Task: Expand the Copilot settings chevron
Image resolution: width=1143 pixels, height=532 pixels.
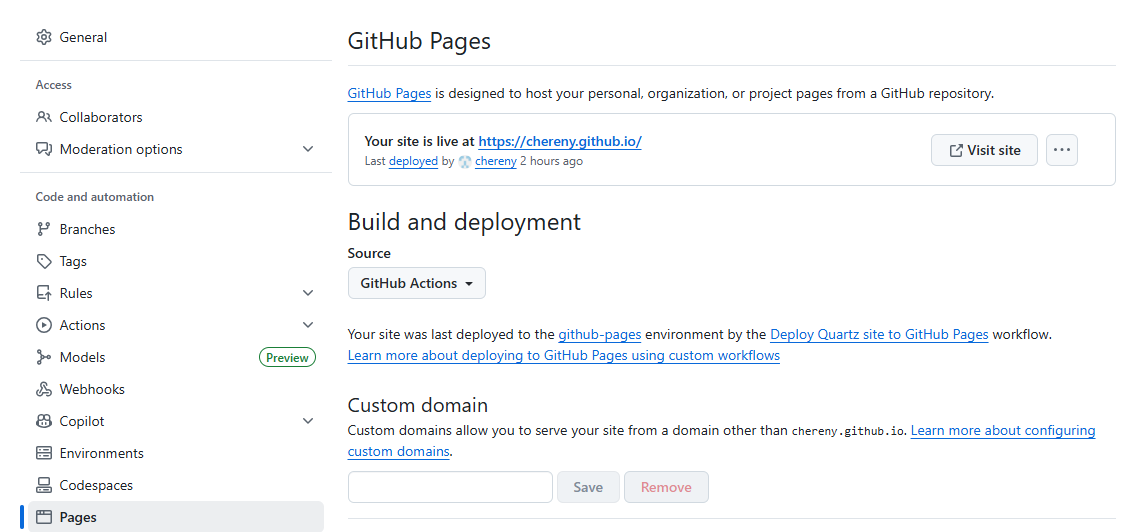Action: [x=308, y=421]
